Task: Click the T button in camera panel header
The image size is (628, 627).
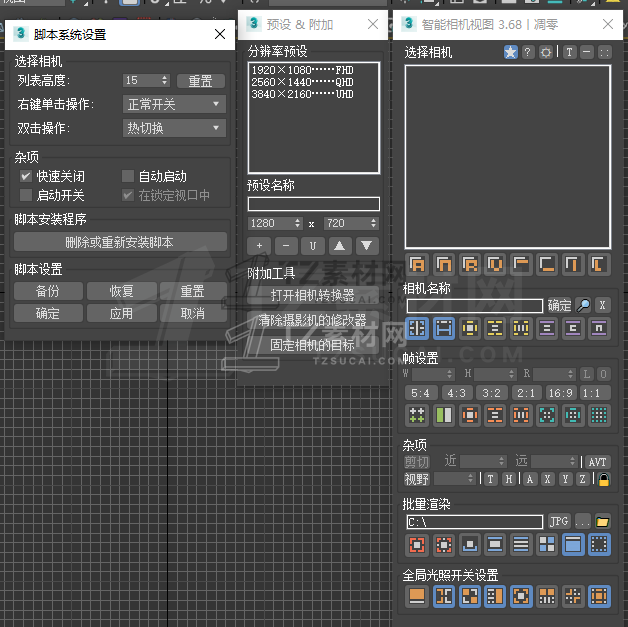Action: point(569,52)
